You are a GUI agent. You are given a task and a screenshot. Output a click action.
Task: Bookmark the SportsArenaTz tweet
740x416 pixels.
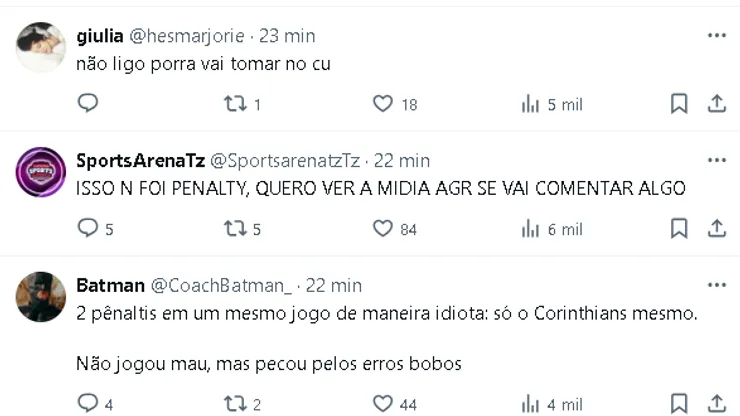679,229
